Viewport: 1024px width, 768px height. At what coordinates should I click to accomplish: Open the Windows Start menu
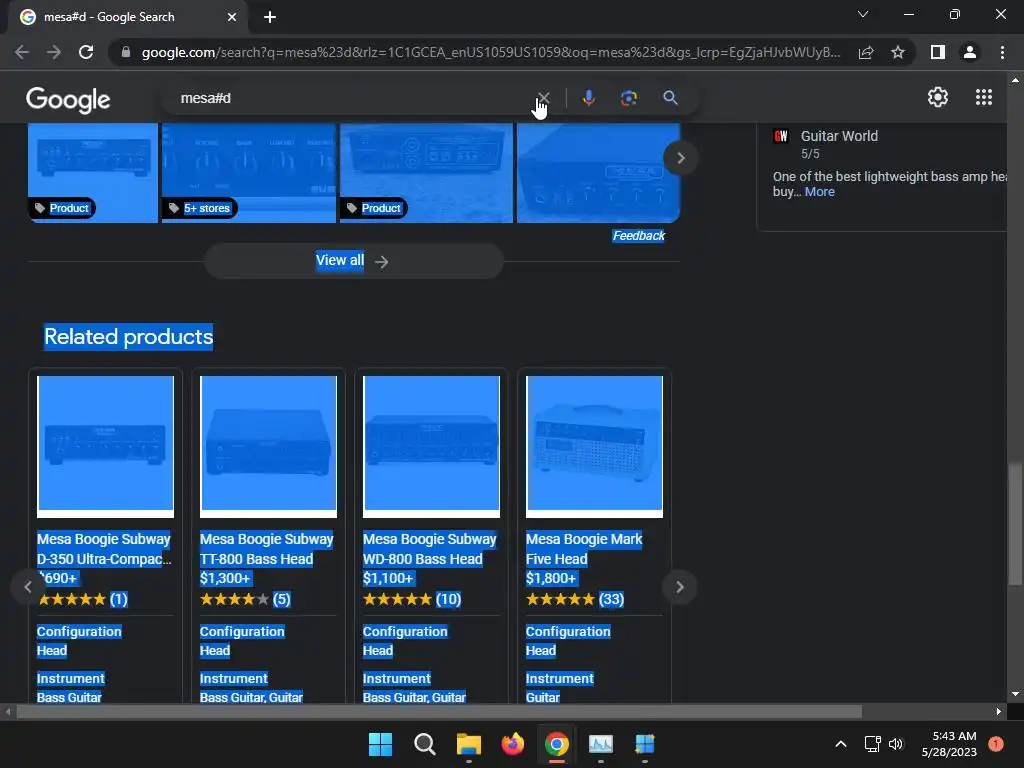[x=380, y=744]
